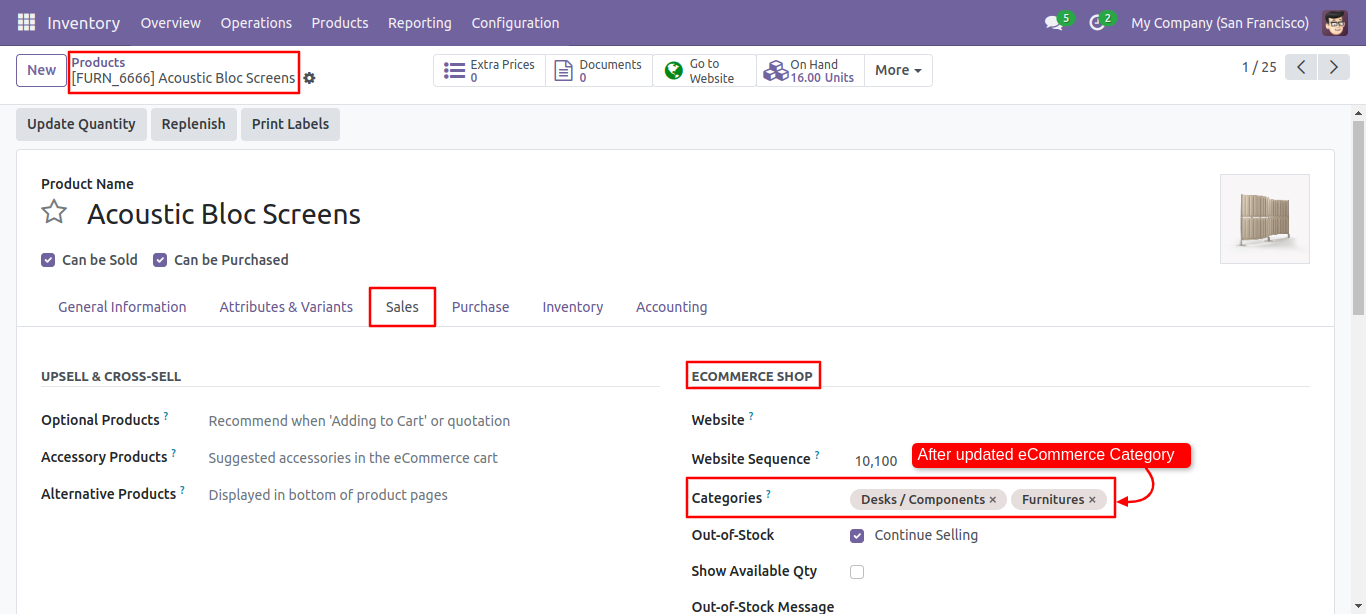Open the Configuration menu

tap(515, 22)
